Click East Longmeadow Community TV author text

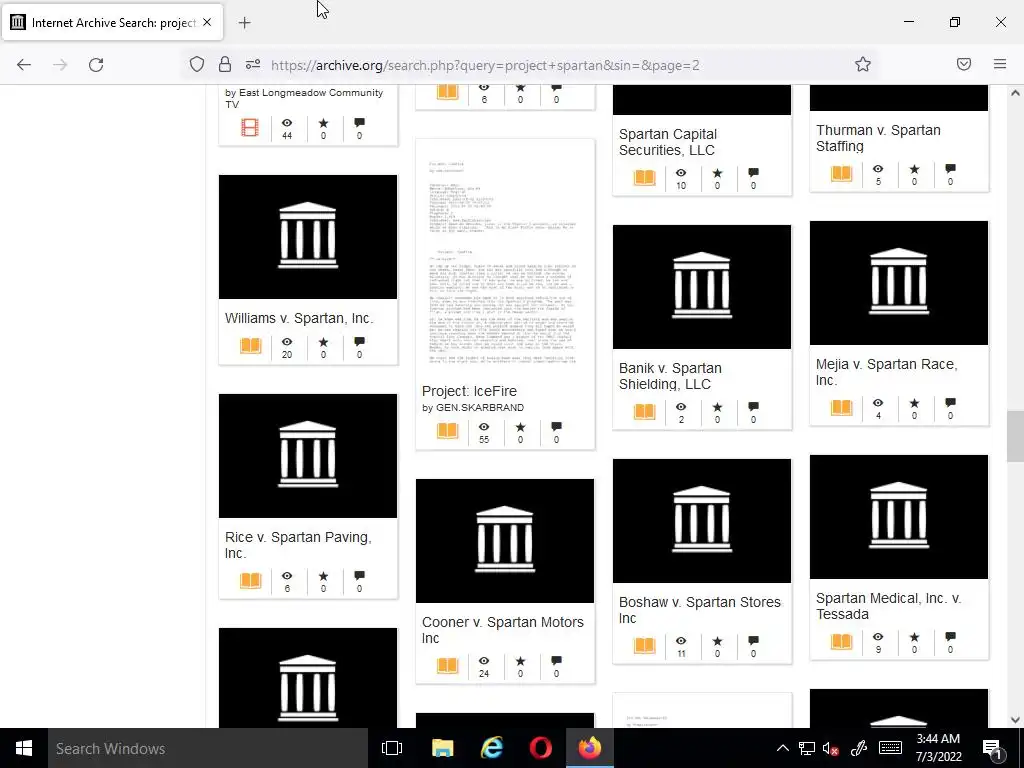point(304,99)
